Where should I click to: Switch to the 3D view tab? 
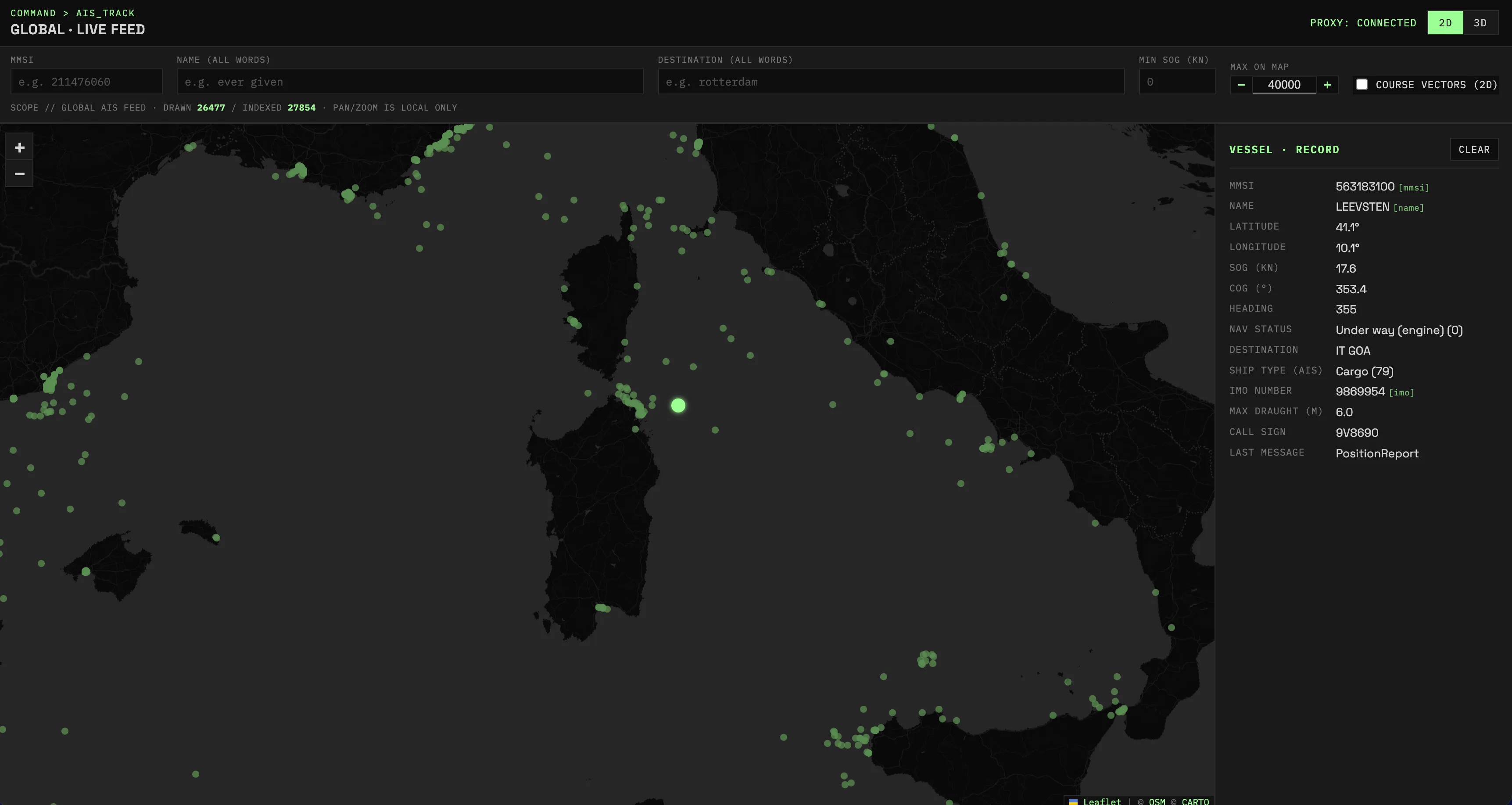click(1480, 23)
